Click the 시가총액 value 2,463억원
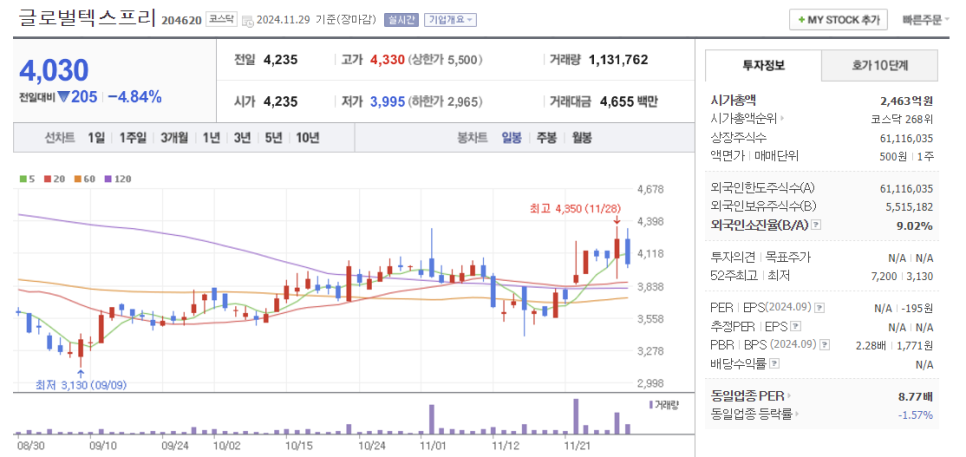The image size is (966, 457). [907, 100]
